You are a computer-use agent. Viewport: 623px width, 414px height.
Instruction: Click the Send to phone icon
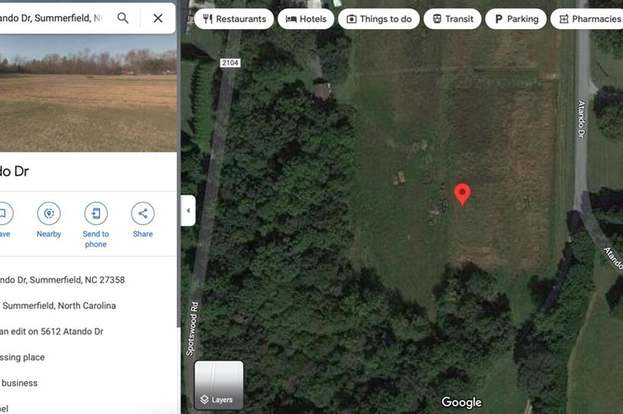[96, 213]
